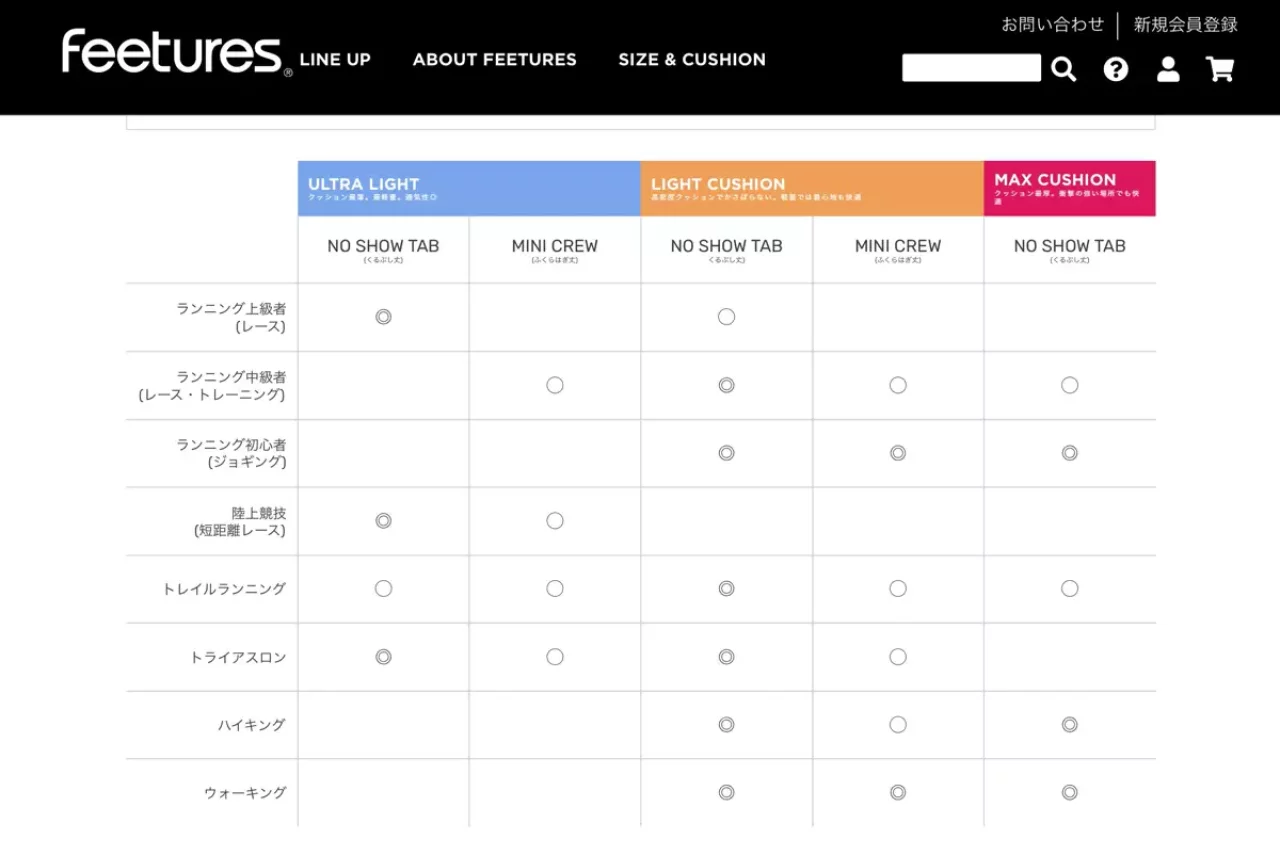
Task: Open the shopping cart icon
Action: (x=1220, y=69)
